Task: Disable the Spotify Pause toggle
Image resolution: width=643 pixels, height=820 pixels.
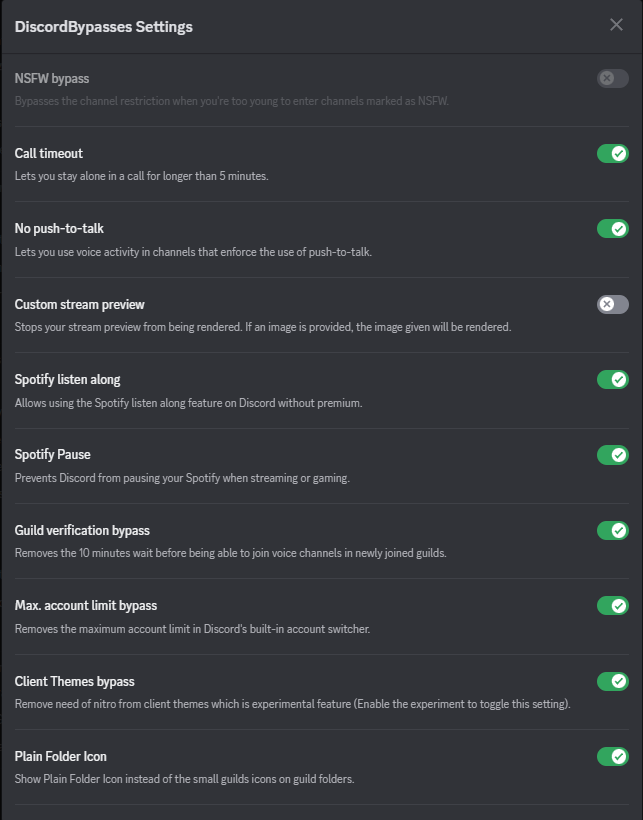Action: tap(613, 455)
